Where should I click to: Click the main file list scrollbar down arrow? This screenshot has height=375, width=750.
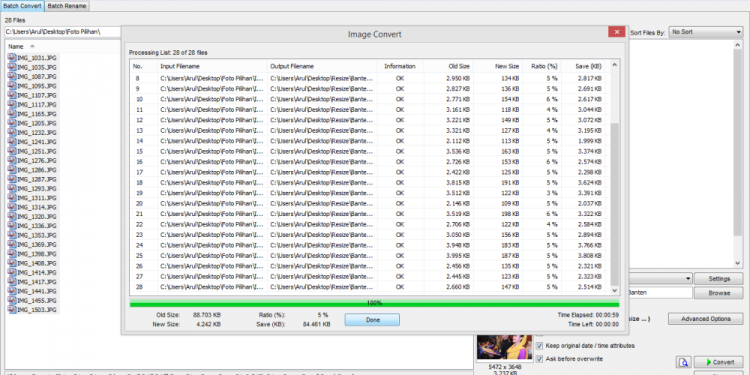[x=737, y=264]
